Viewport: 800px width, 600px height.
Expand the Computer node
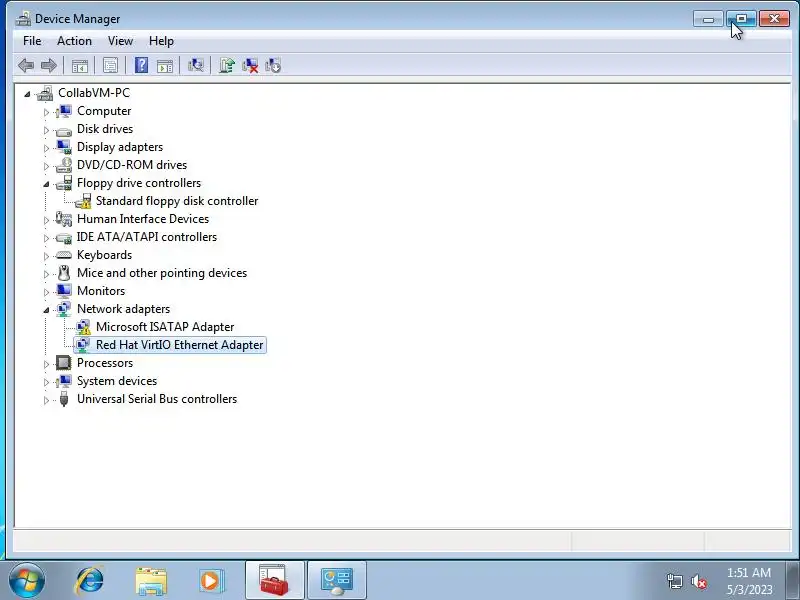[46, 112]
